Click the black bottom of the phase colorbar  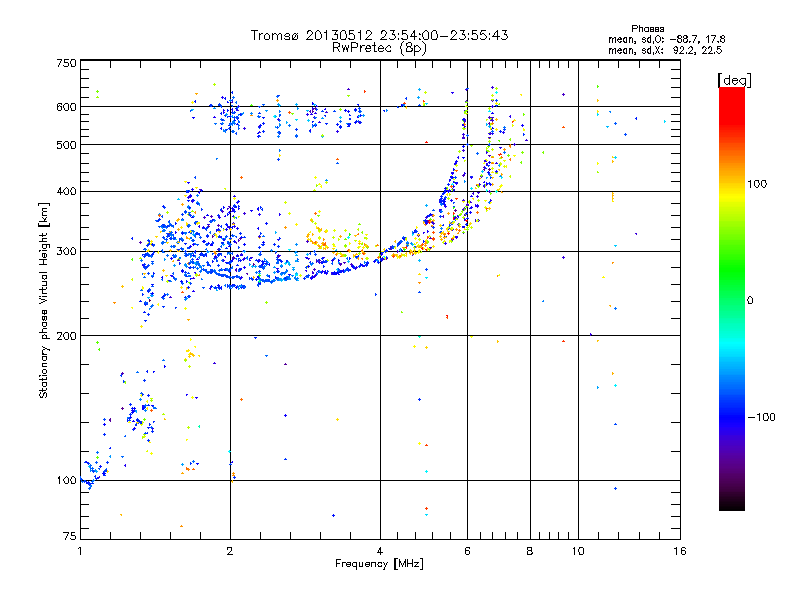point(732,503)
